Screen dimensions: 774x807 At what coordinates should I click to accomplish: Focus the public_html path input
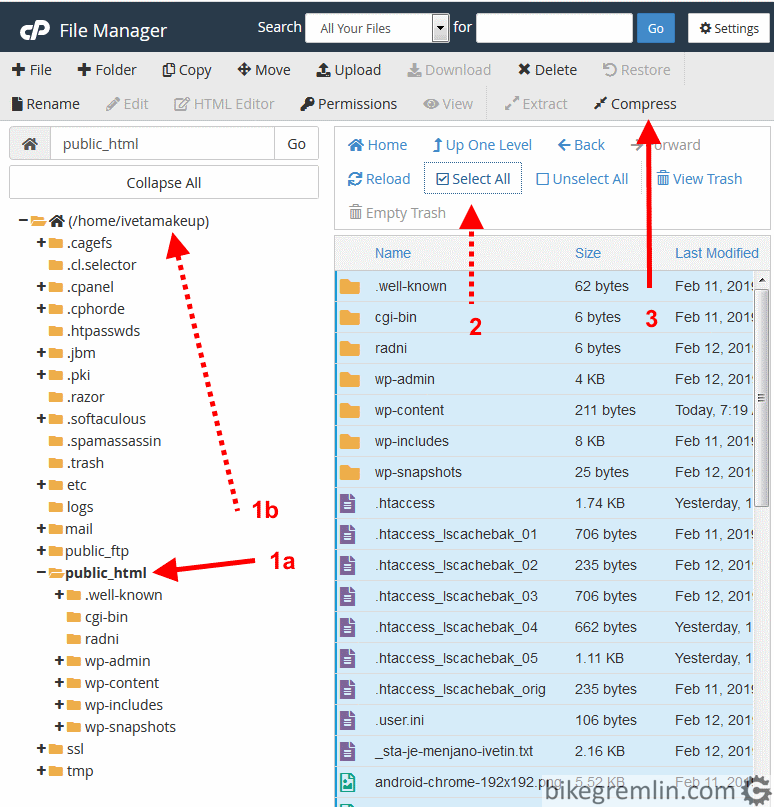tap(162, 144)
